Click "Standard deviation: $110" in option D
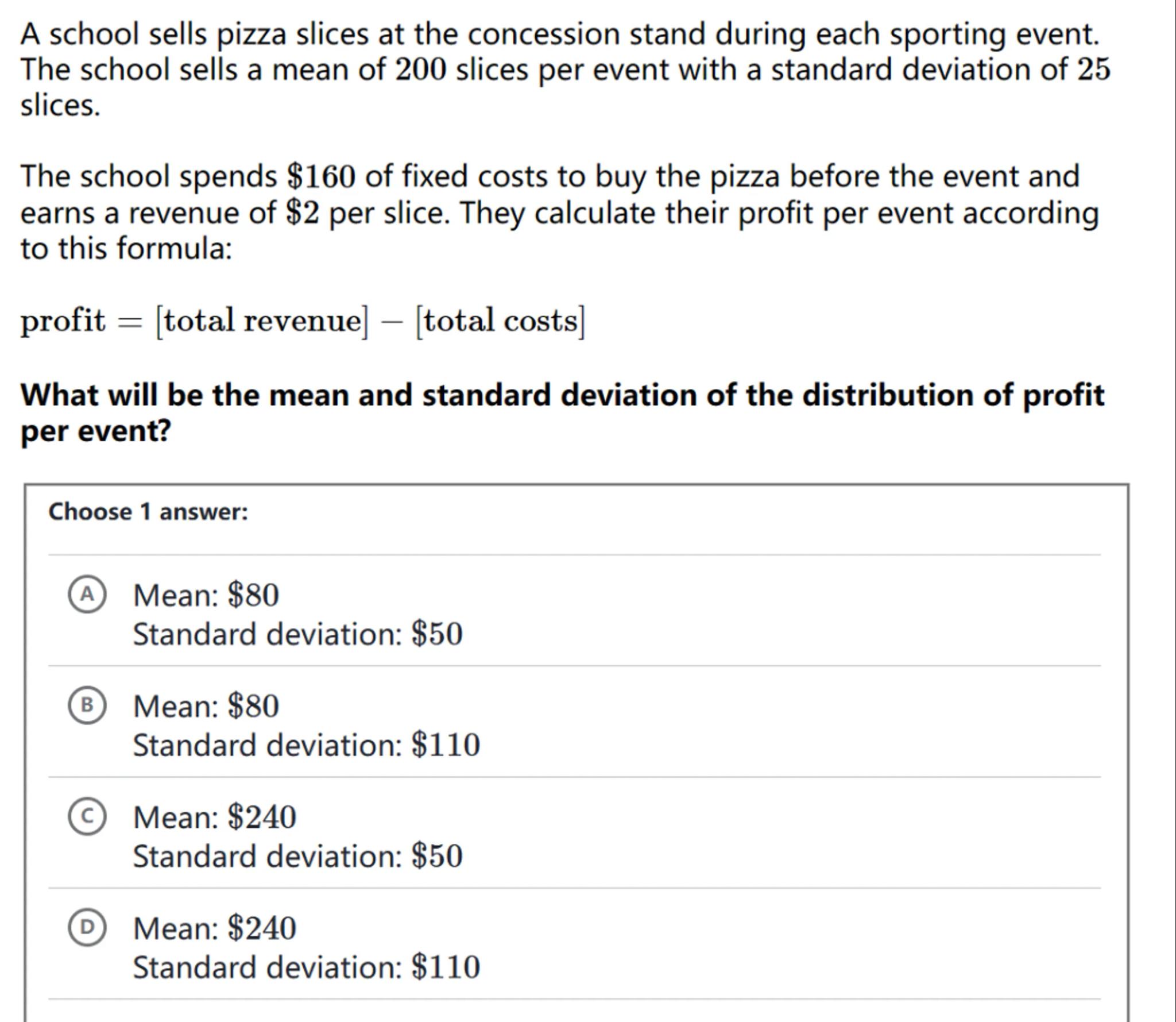Viewport: 1176px width, 1022px height. click(306, 967)
